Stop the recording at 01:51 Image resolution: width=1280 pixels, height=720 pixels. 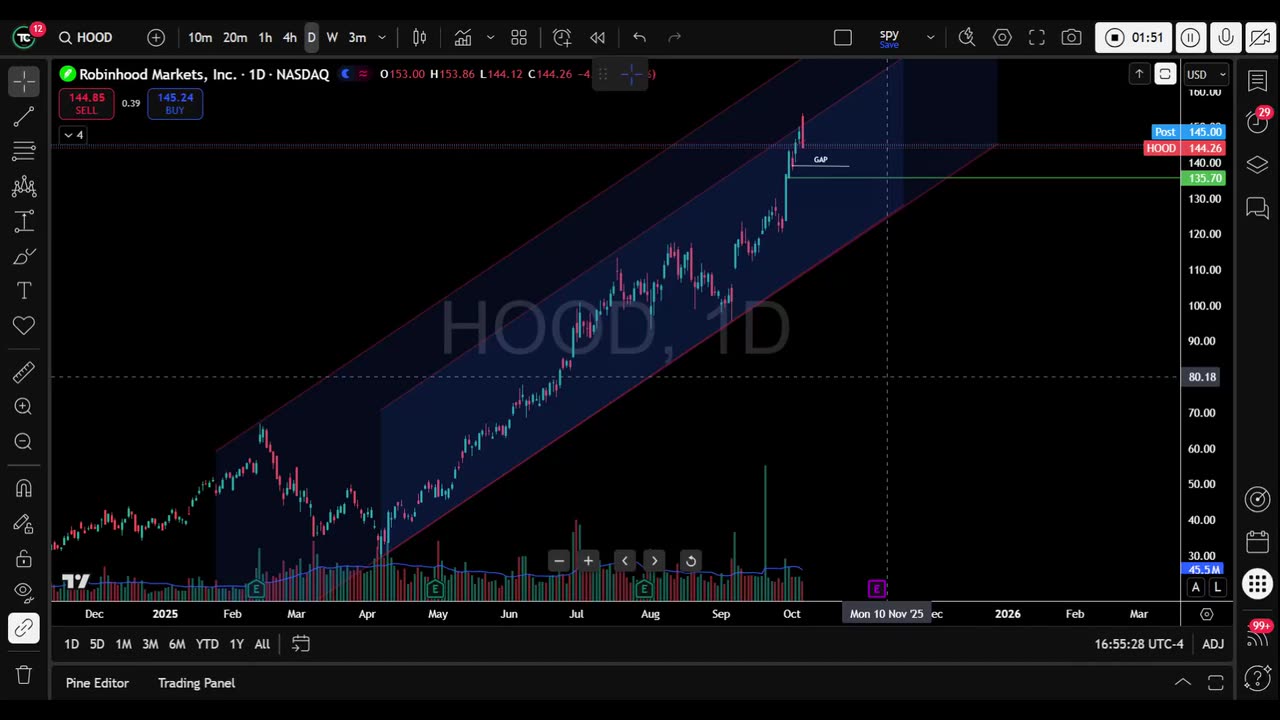pos(1134,38)
